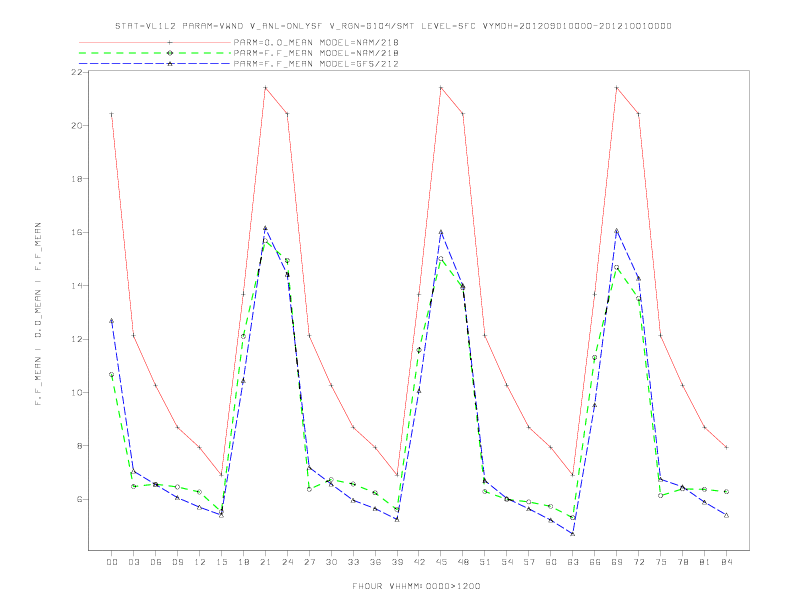
Task: Click x-axis forecast hour label 48
Action: (x=463, y=562)
